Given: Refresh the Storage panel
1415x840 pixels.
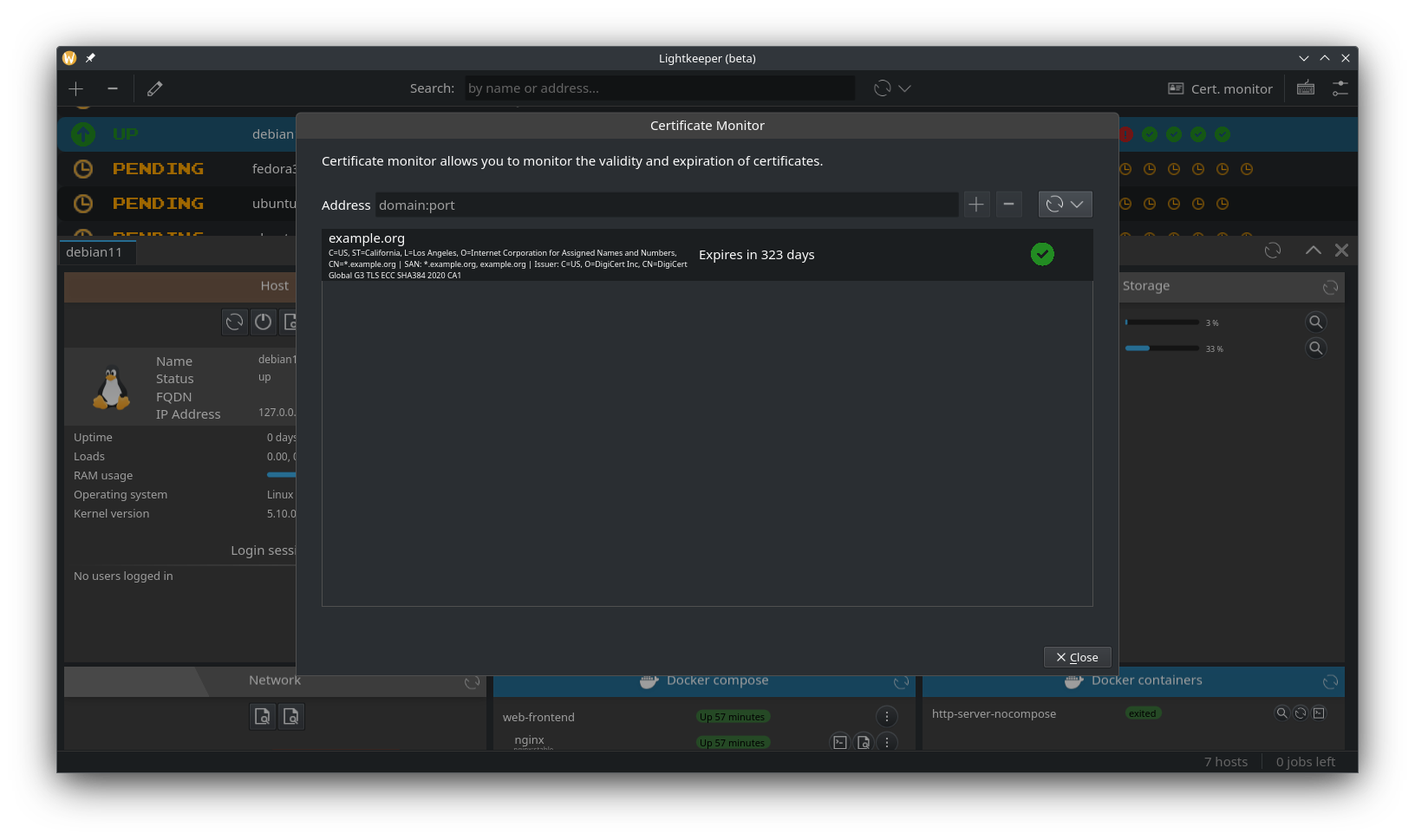Looking at the screenshot, I should (x=1330, y=287).
